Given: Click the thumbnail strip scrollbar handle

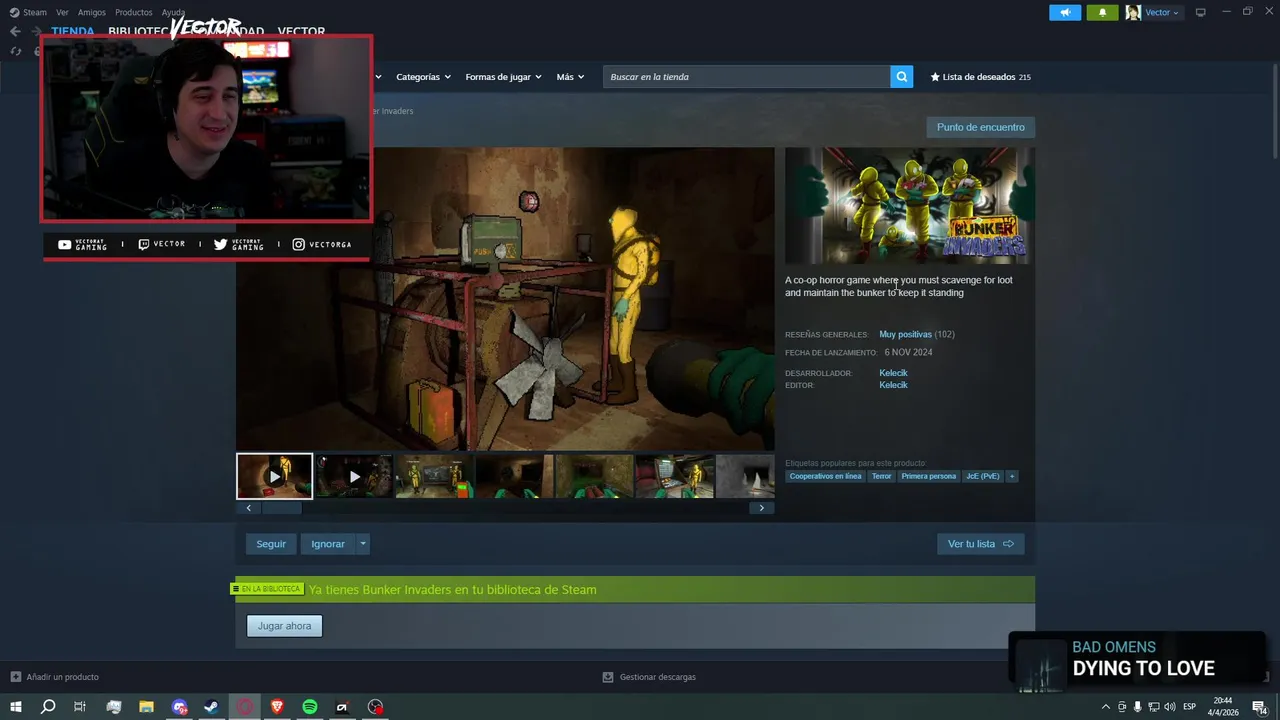Looking at the screenshot, I should coord(281,508).
